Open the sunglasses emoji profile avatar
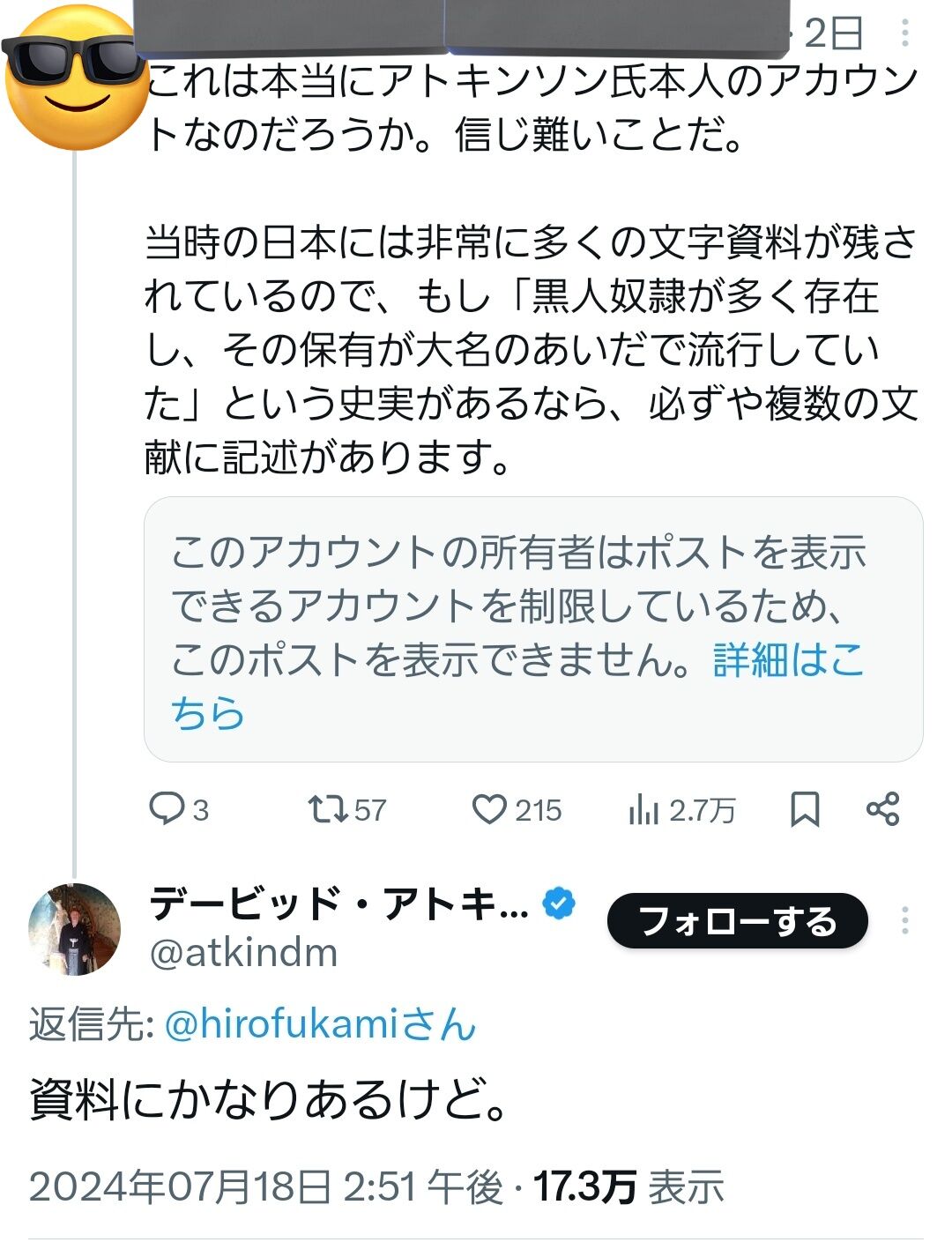The image size is (952, 1257). click(x=77, y=77)
